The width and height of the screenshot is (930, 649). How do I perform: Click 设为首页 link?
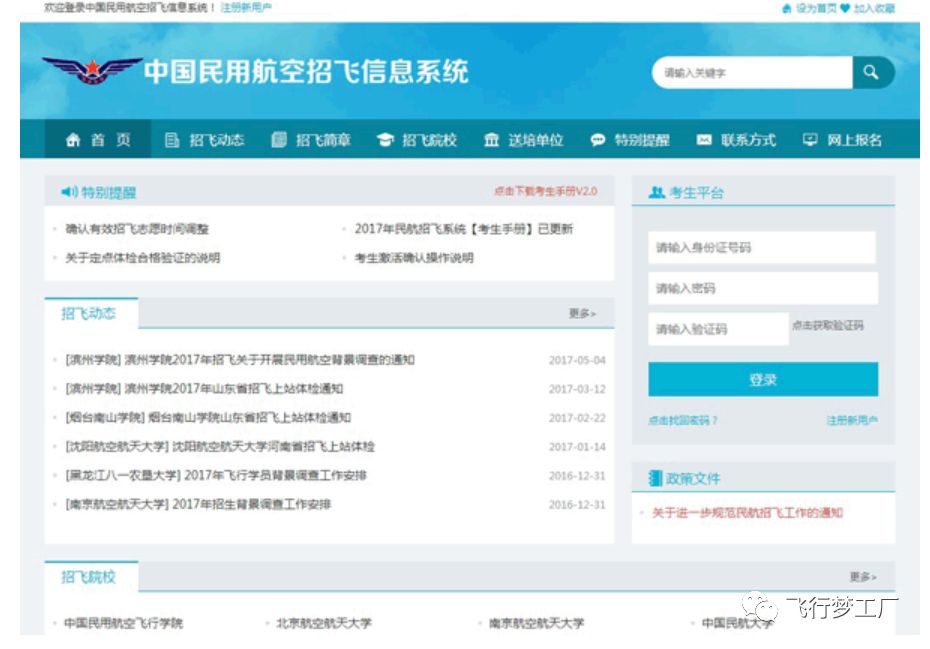coord(816,8)
